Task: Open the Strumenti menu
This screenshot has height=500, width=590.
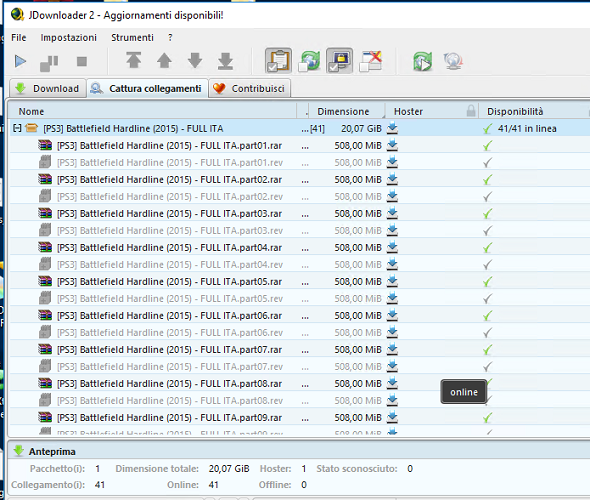Action: click(x=132, y=38)
